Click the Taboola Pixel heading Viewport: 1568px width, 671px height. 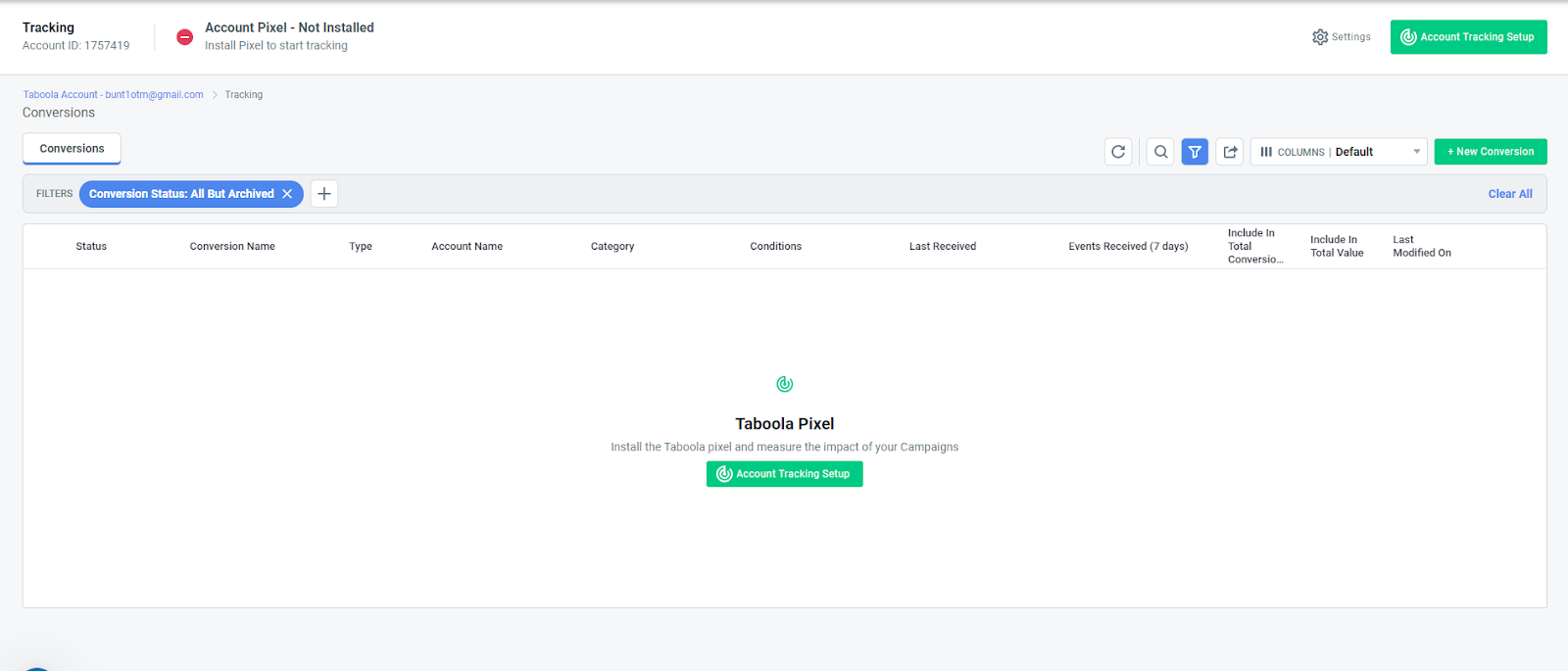coord(785,424)
